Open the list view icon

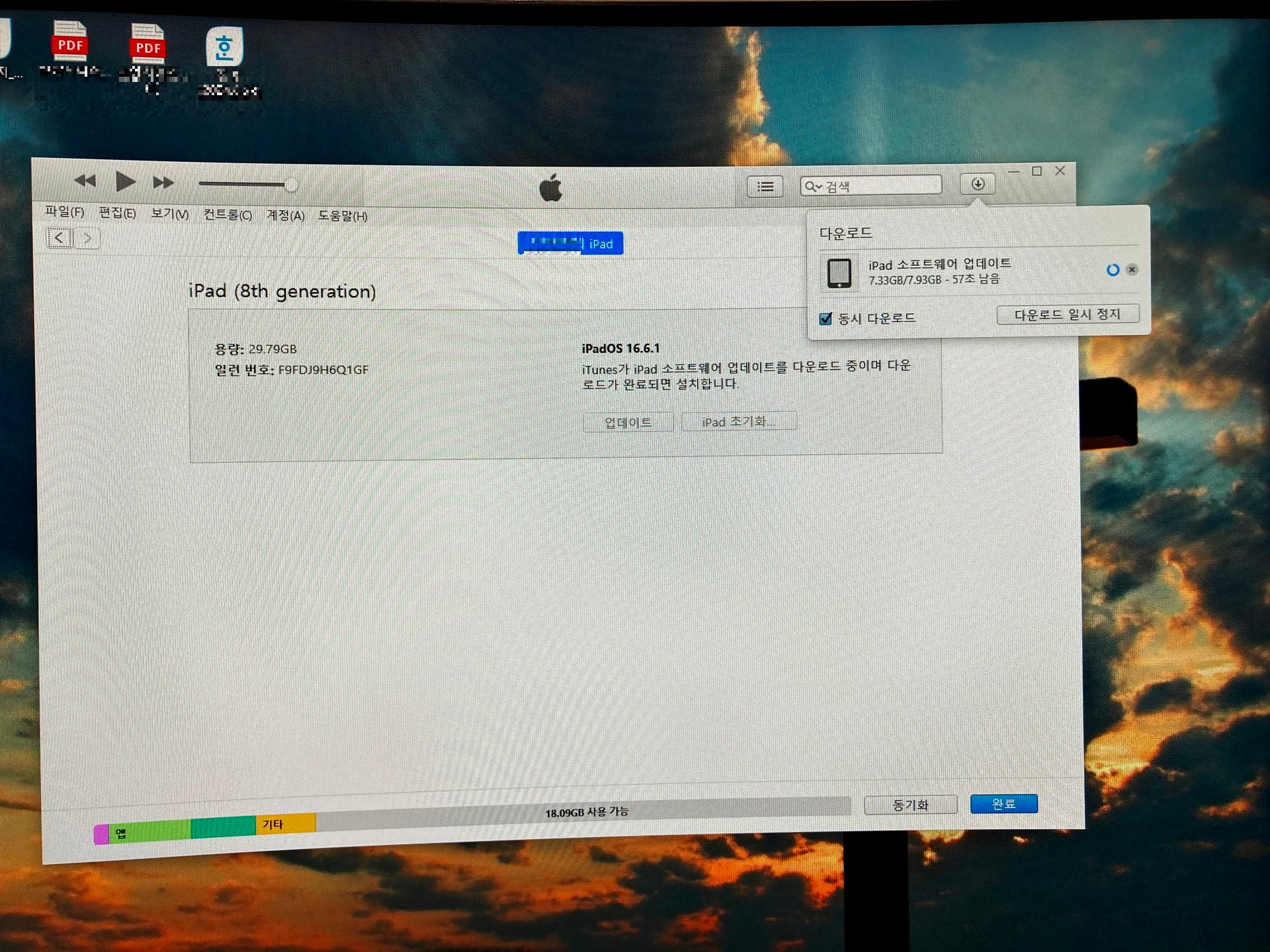tap(765, 187)
